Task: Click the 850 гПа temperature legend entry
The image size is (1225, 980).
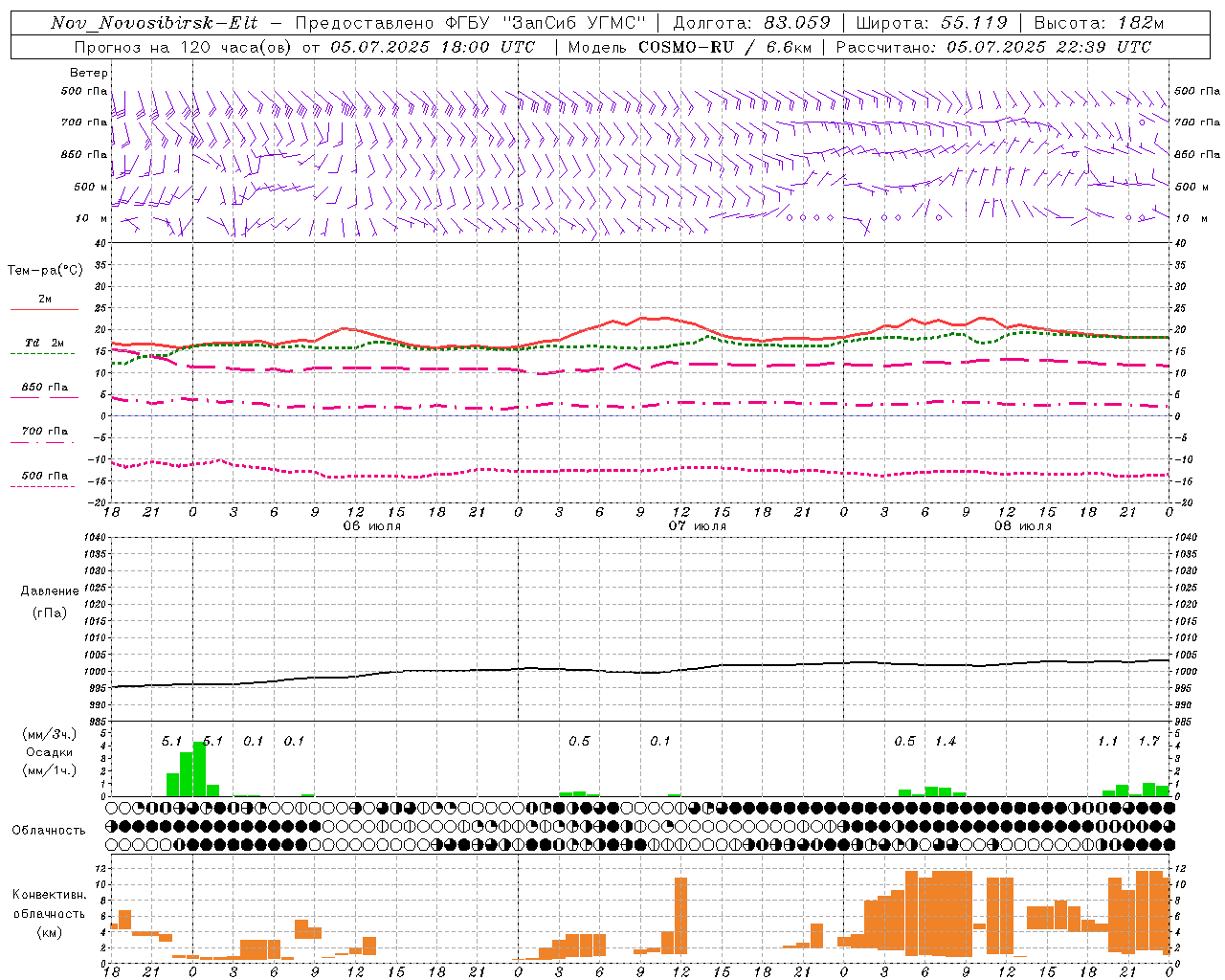Action: tap(45, 388)
